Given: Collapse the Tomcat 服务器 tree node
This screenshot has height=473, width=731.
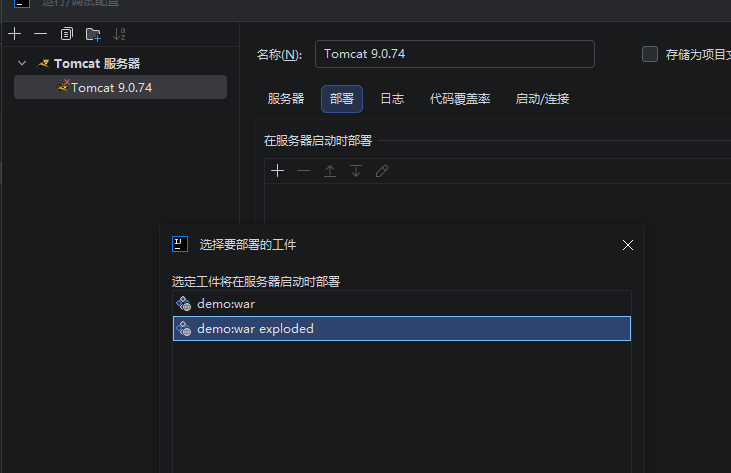Looking at the screenshot, I should [22, 63].
